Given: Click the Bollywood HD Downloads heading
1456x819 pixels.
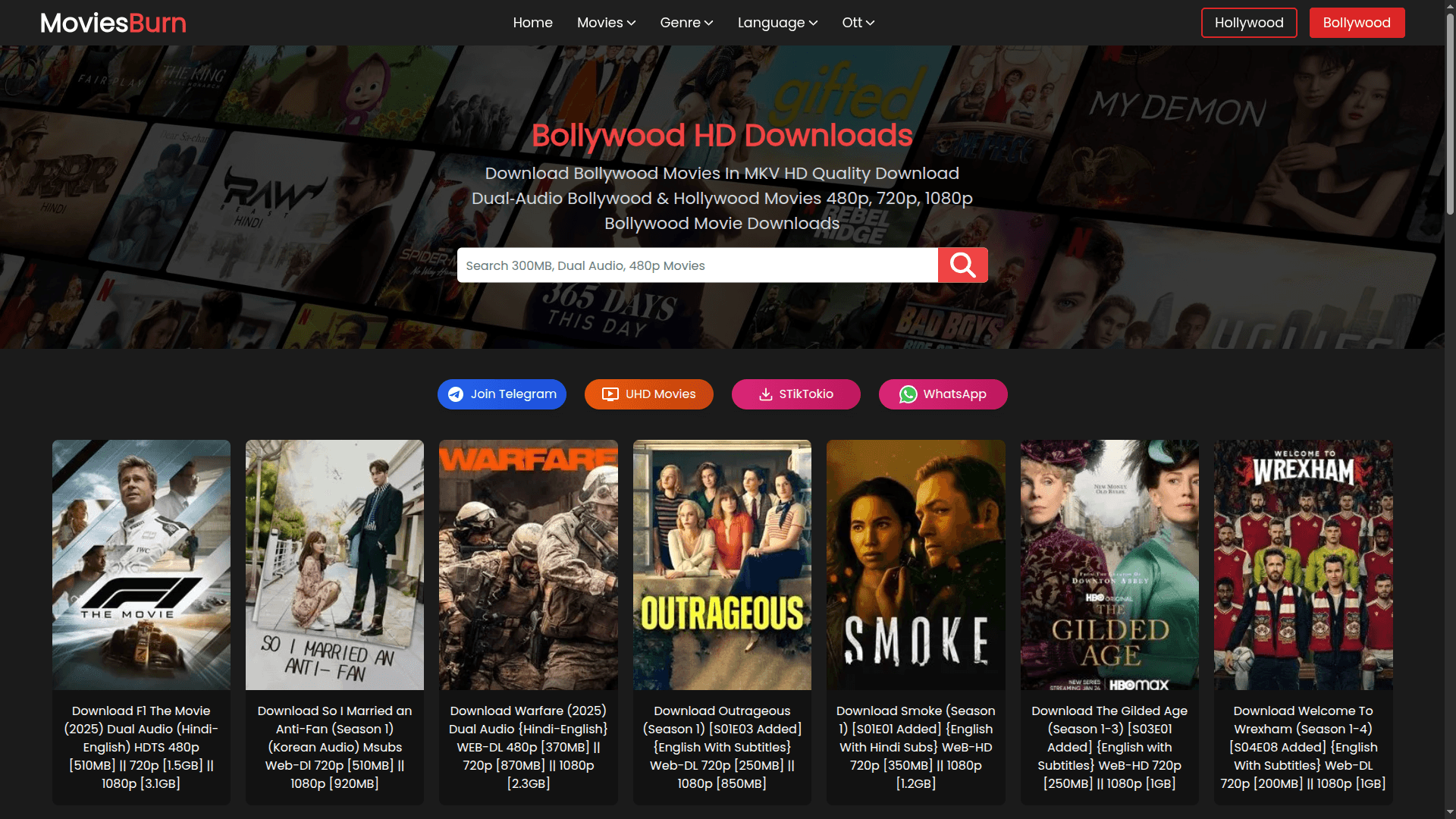Looking at the screenshot, I should coord(722,136).
